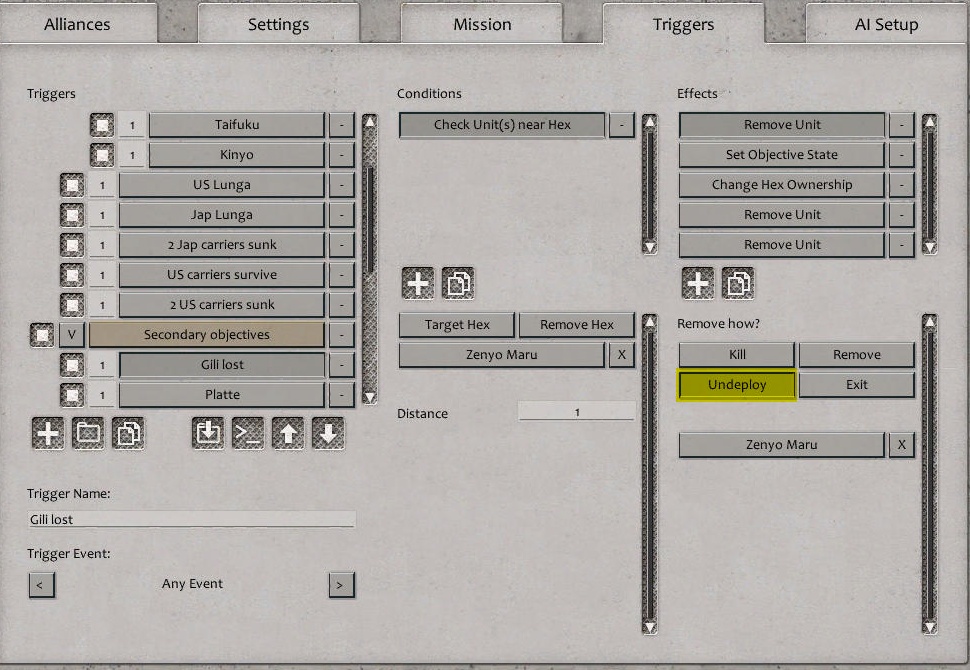Viewport: 970px width, 670px height.
Task: Delete the 2 US carriers sunk trigger
Action: pos(341,305)
